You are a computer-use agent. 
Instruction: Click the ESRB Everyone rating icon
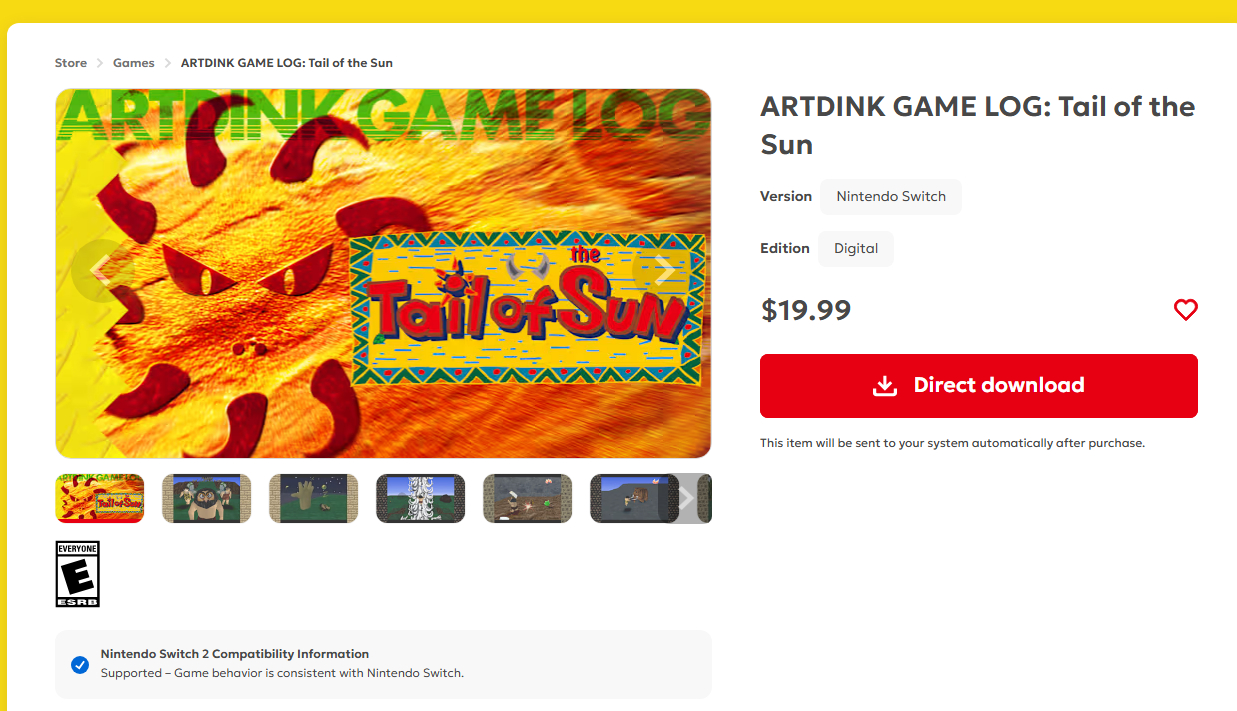tap(77, 574)
